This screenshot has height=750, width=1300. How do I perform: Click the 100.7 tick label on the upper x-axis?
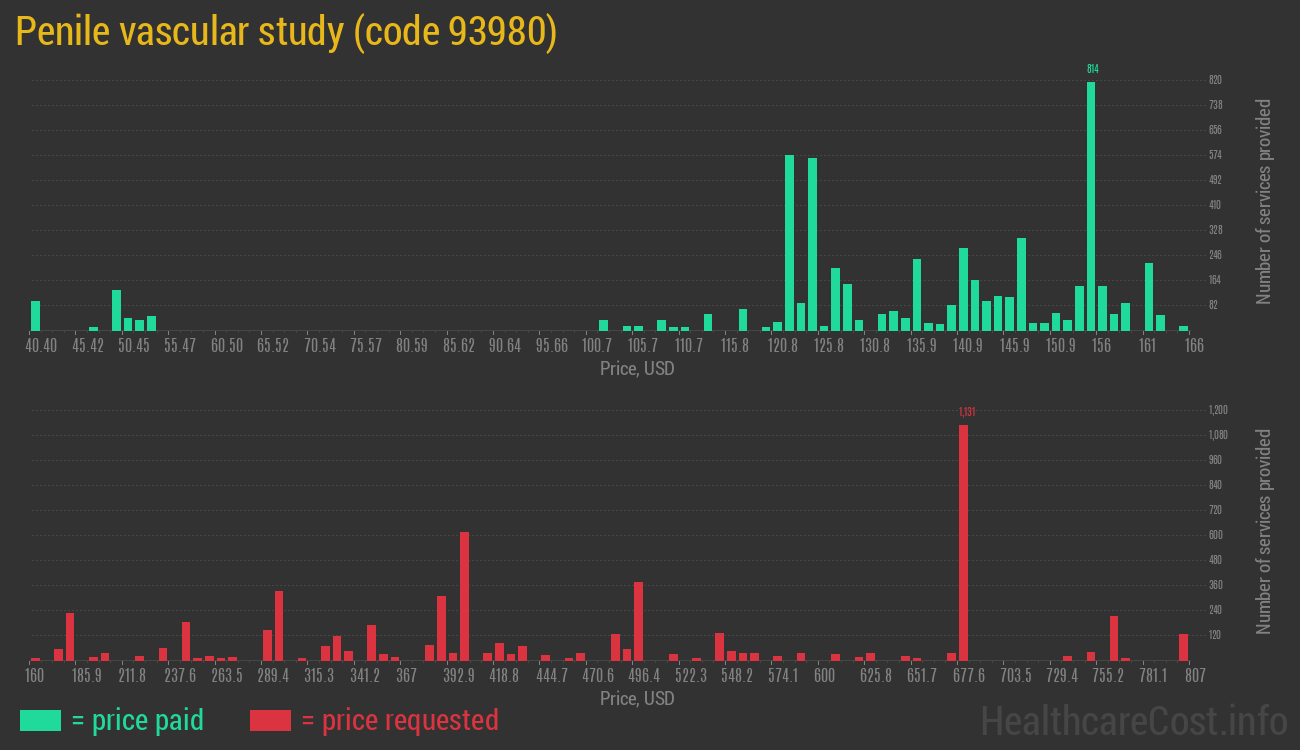(x=597, y=346)
